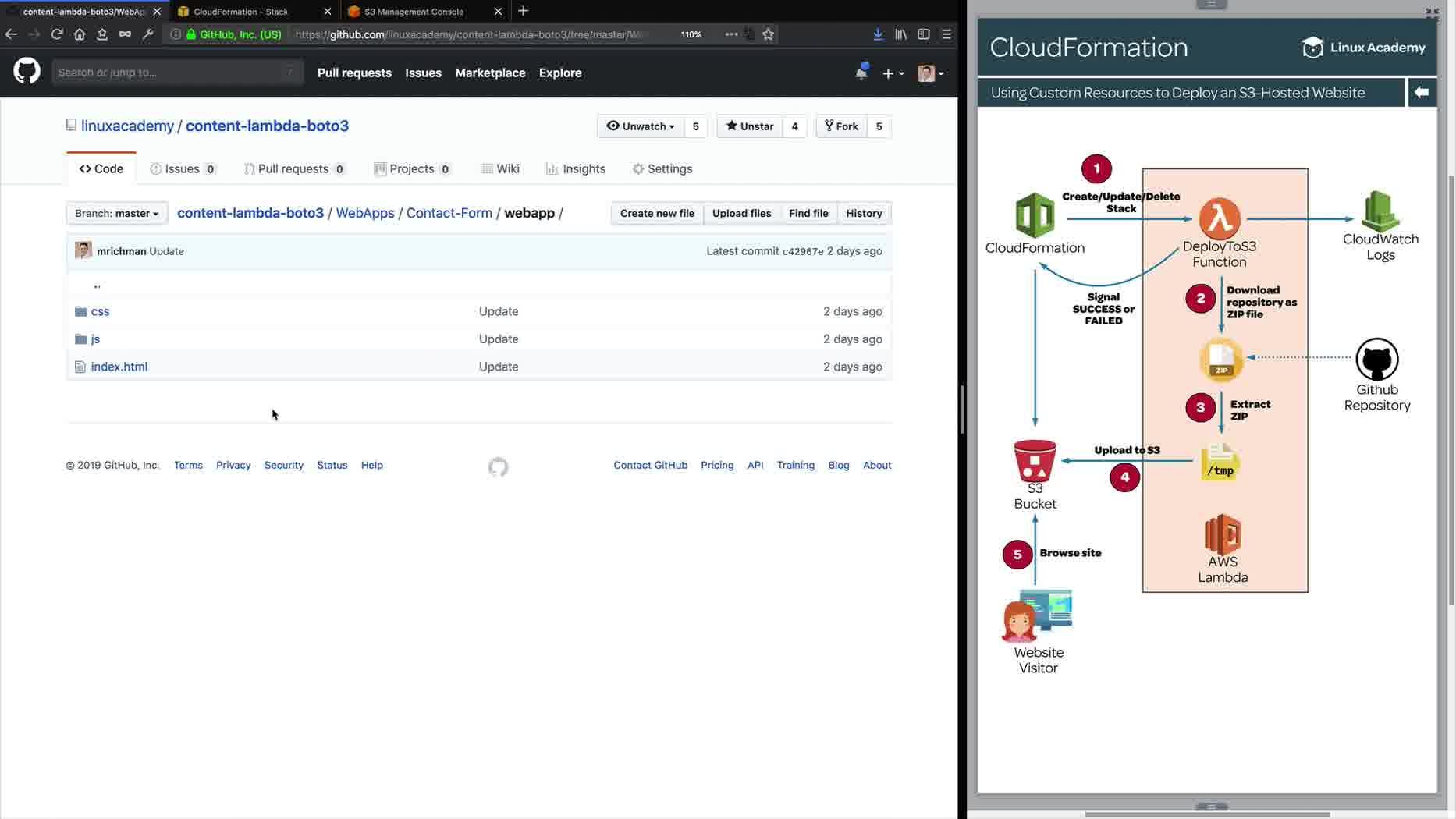1456x819 pixels.
Task: Expand the Branch: master dropdown
Action: [x=117, y=213]
